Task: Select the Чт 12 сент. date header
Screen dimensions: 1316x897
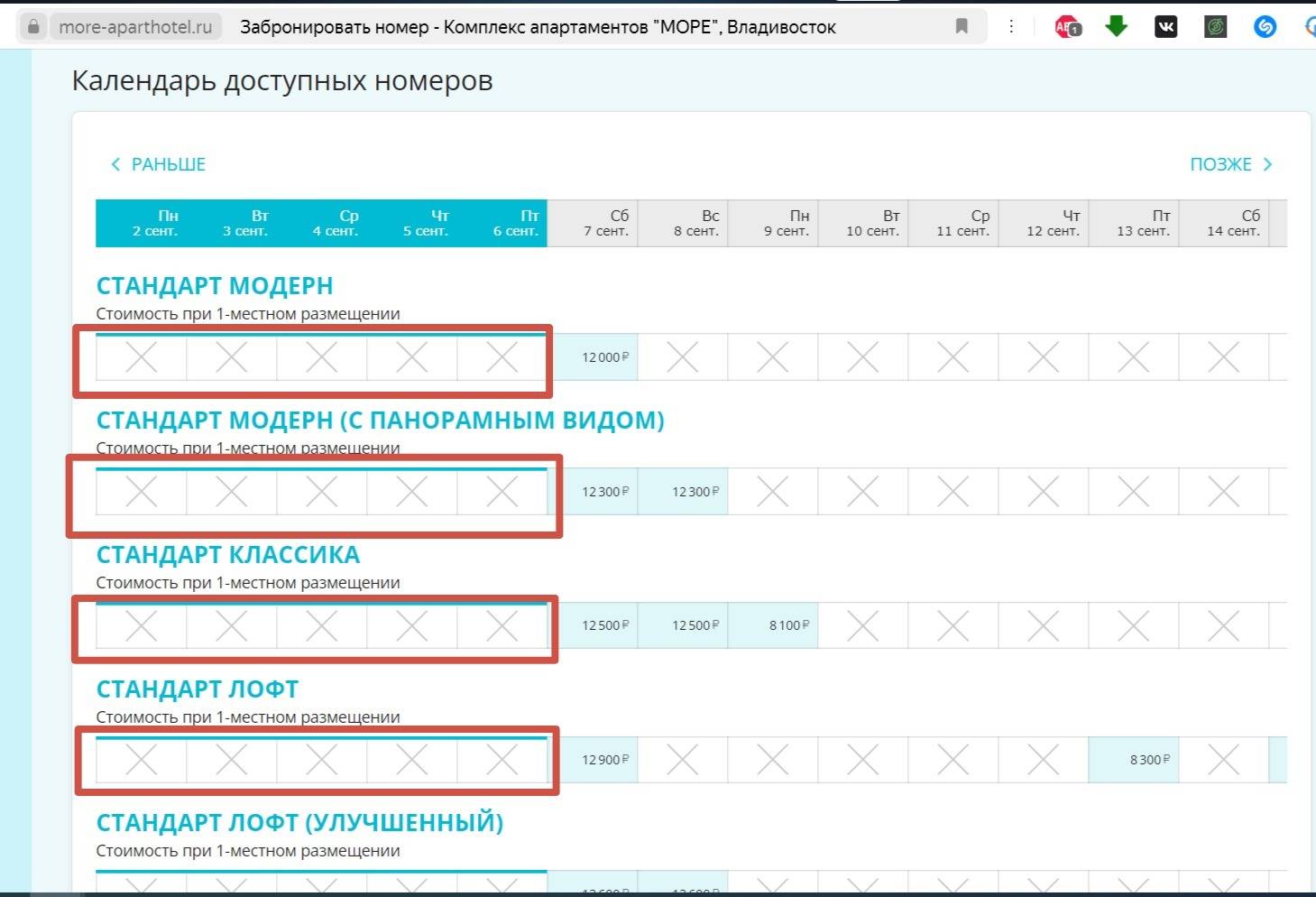Action: coord(1044,223)
